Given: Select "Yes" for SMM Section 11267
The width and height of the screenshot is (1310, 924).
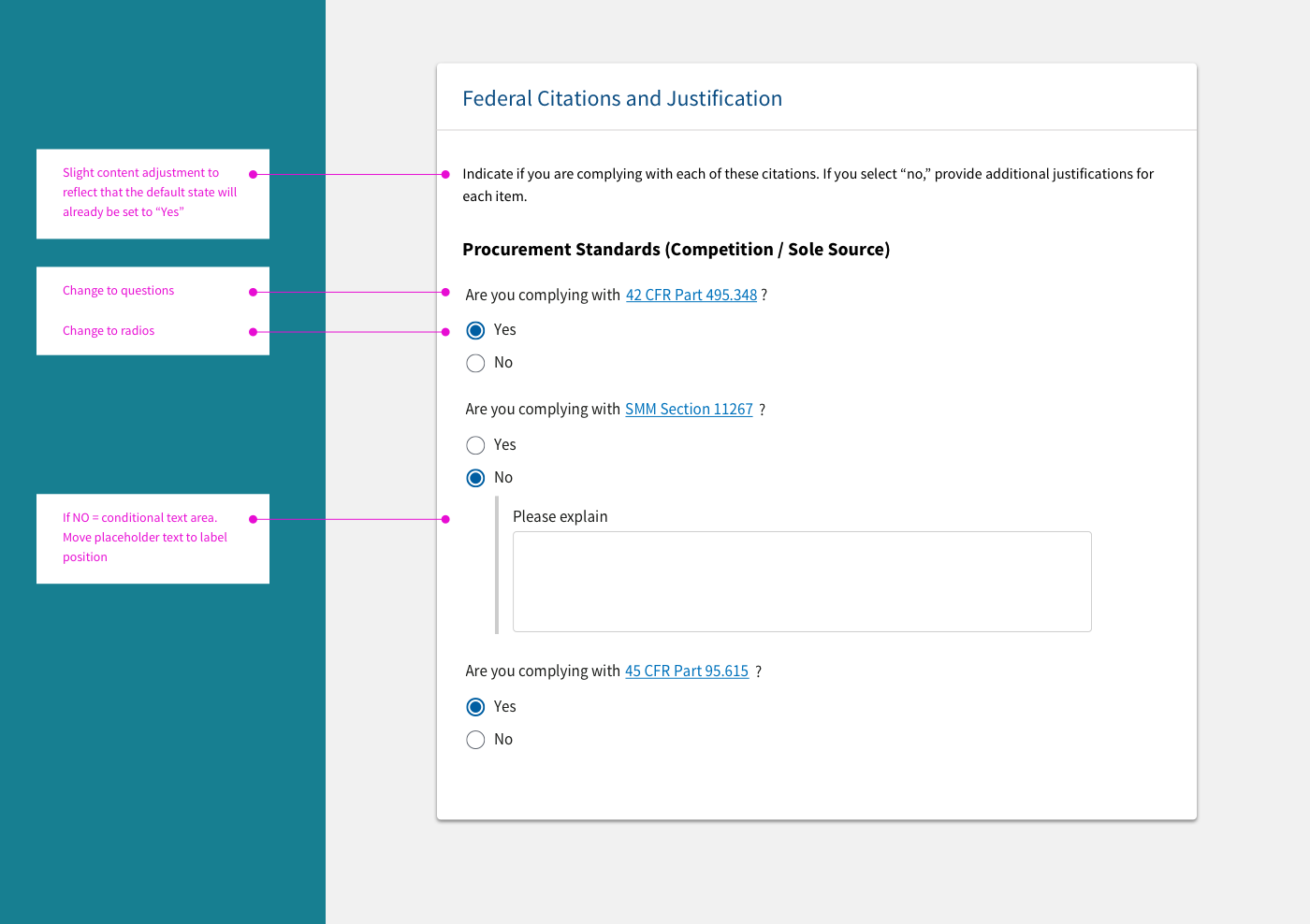Looking at the screenshot, I should coord(475,445).
